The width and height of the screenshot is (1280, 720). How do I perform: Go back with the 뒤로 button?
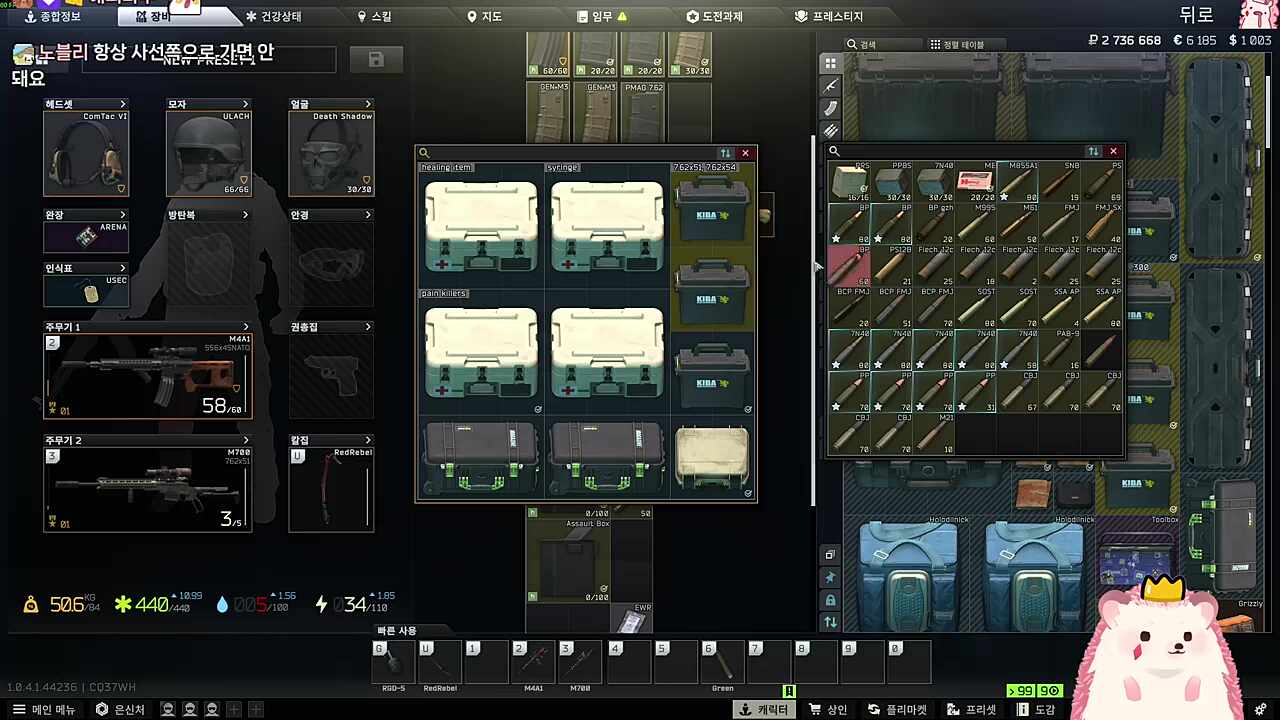(x=1196, y=14)
